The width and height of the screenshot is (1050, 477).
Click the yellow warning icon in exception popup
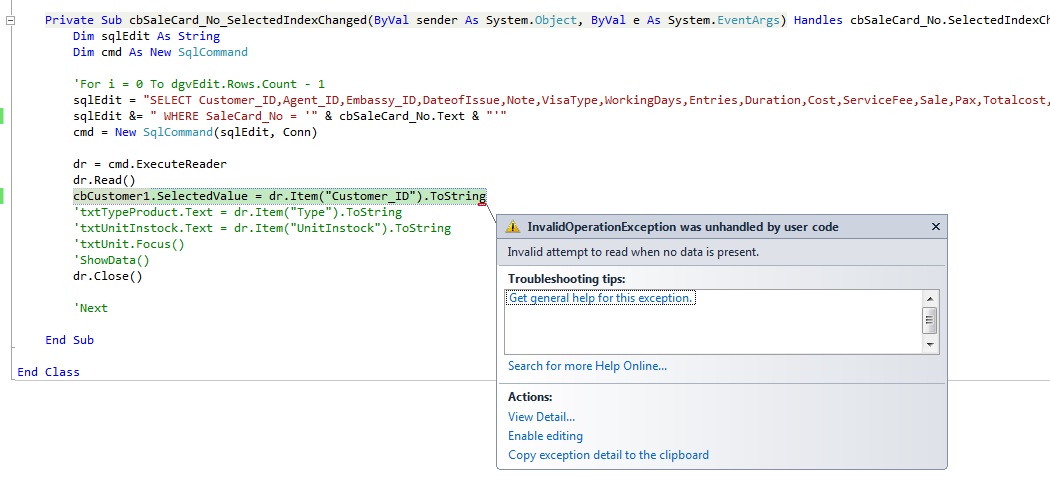click(513, 227)
